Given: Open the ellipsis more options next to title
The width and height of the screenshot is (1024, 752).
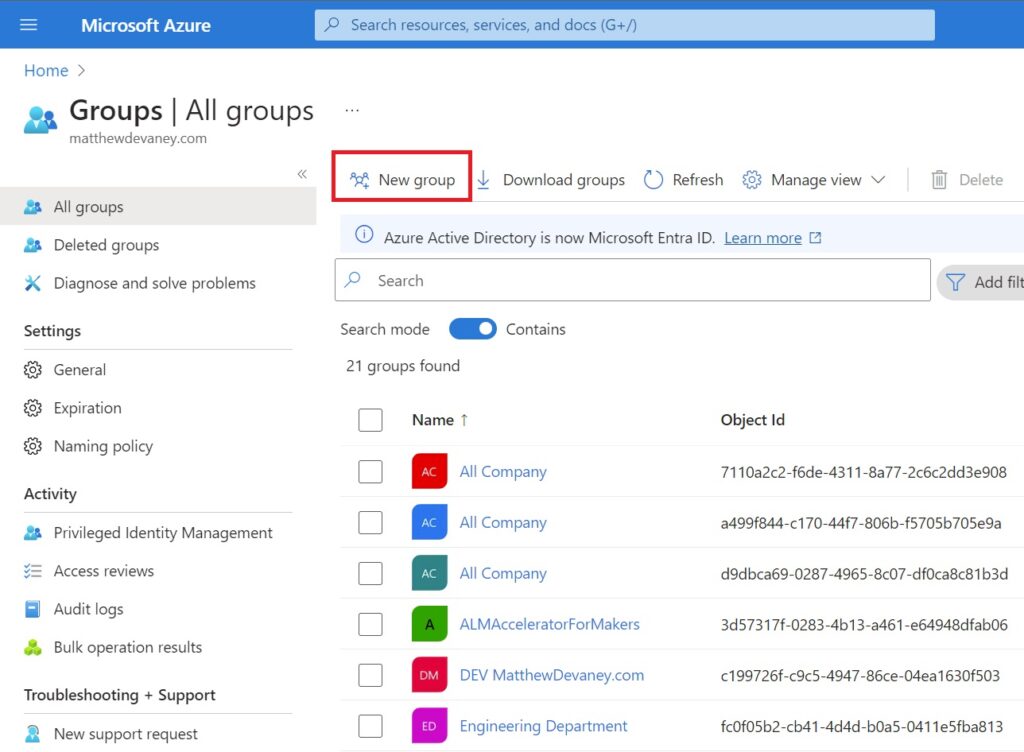Looking at the screenshot, I should click(352, 110).
